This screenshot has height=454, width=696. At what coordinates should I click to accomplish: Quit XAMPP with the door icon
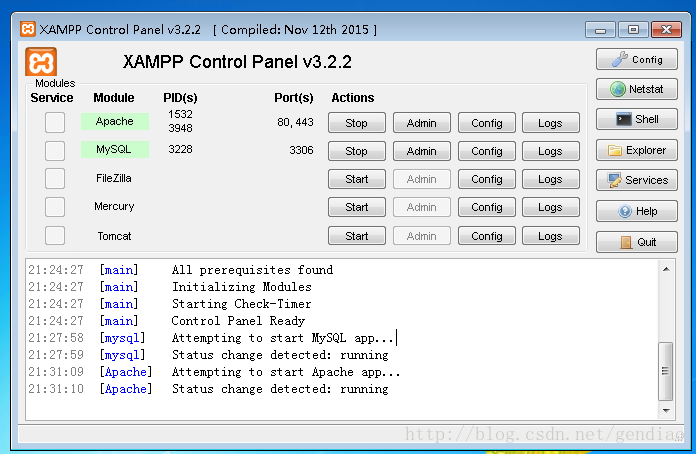point(637,242)
